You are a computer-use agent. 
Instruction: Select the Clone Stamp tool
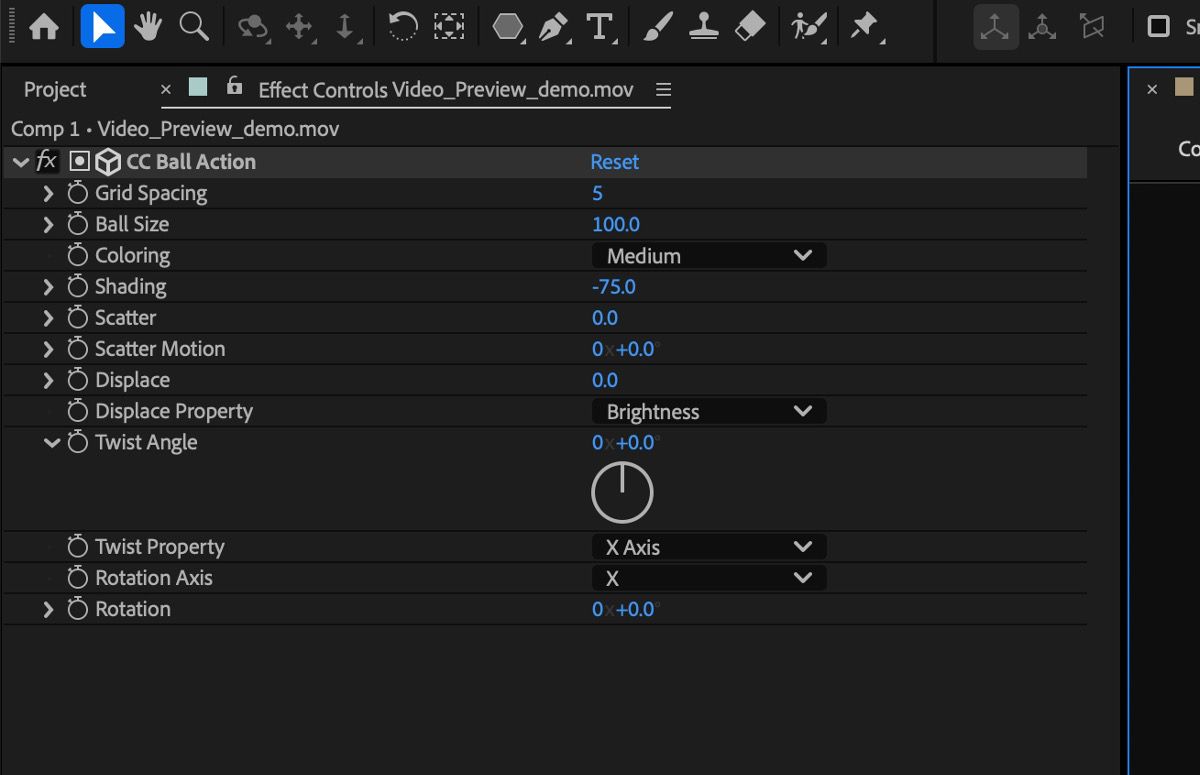point(705,27)
